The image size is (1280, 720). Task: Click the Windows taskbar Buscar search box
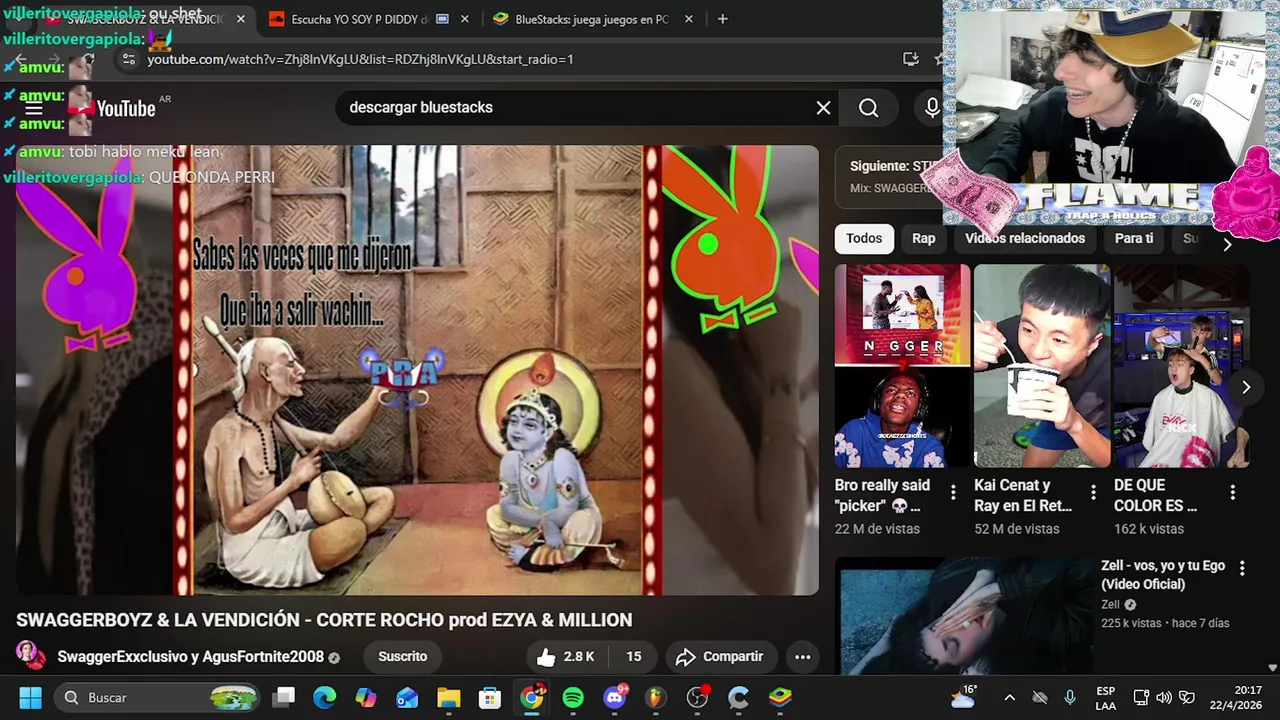pyautogui.click(x=158, y=697)
